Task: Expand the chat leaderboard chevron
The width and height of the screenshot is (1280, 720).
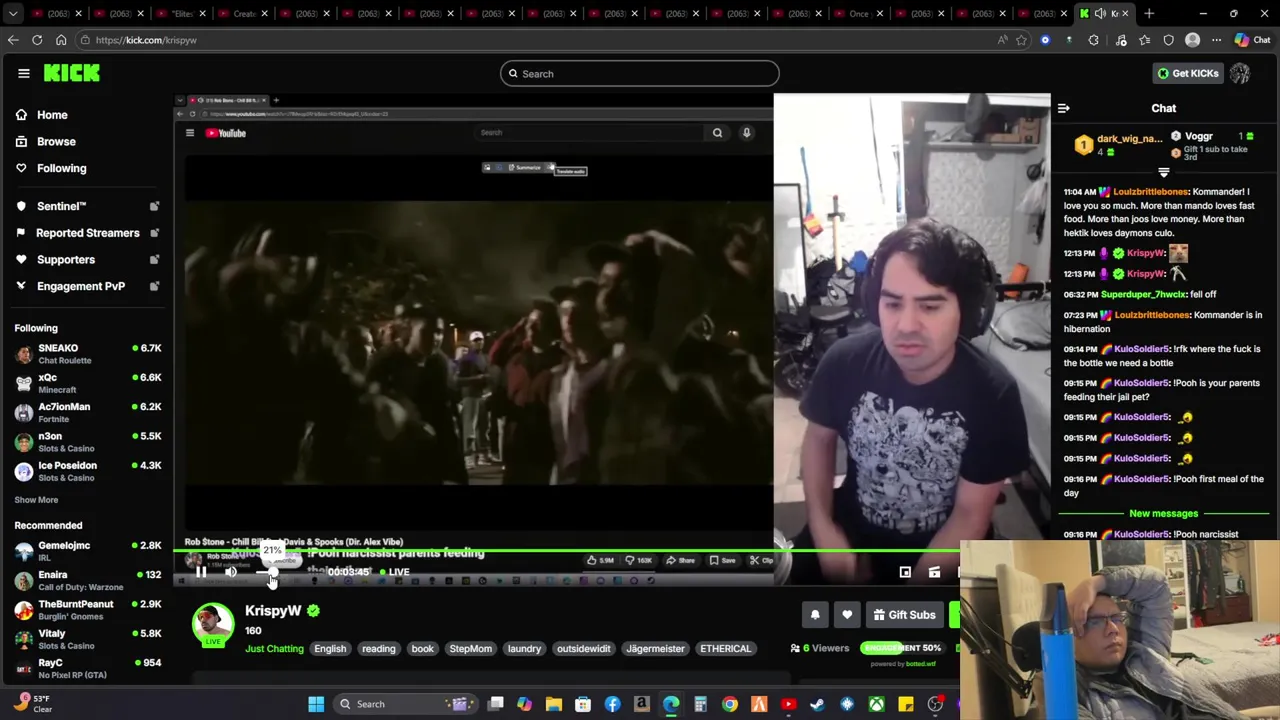Action: click(1163, 173)
